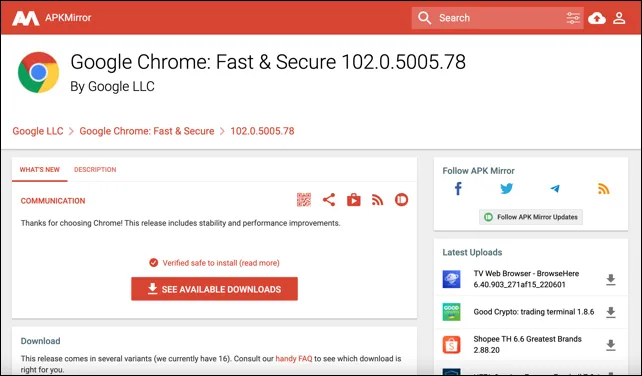Open Shopee TH 6.6 Greatest Brands entry
Viewport: 642px width, 376px height.
tap(528, 344)
